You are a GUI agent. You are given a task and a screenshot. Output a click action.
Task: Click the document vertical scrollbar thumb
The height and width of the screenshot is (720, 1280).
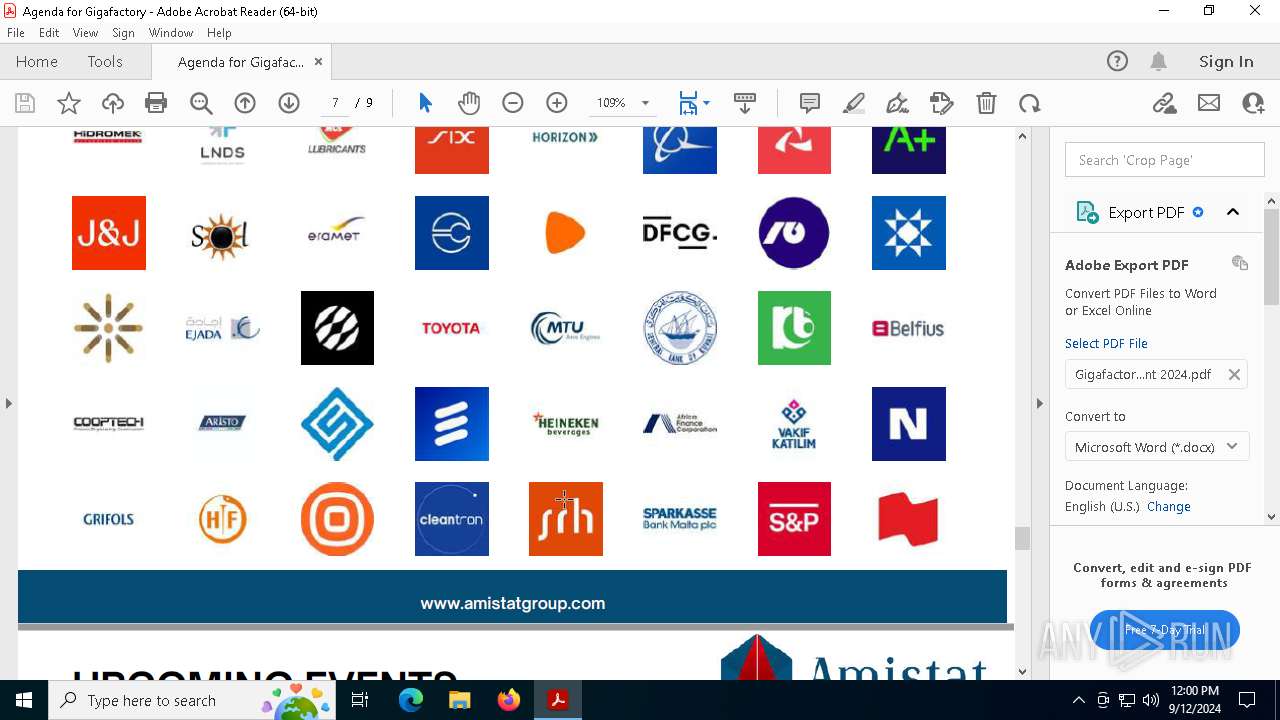click(1022, 538)
